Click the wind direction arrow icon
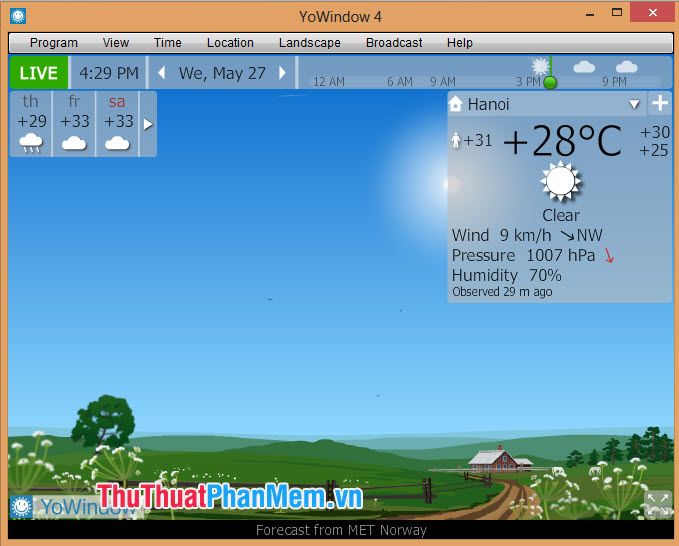 (x=567, y=236)
